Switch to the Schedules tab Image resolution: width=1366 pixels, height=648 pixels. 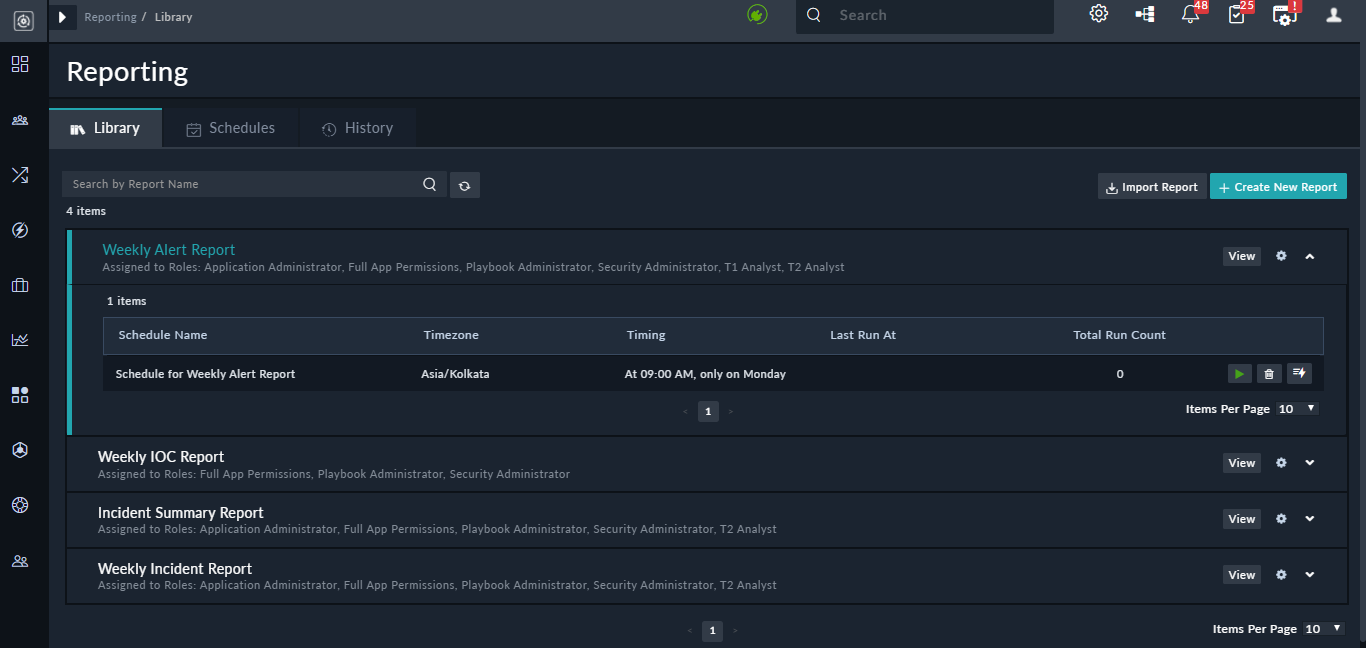231,128
